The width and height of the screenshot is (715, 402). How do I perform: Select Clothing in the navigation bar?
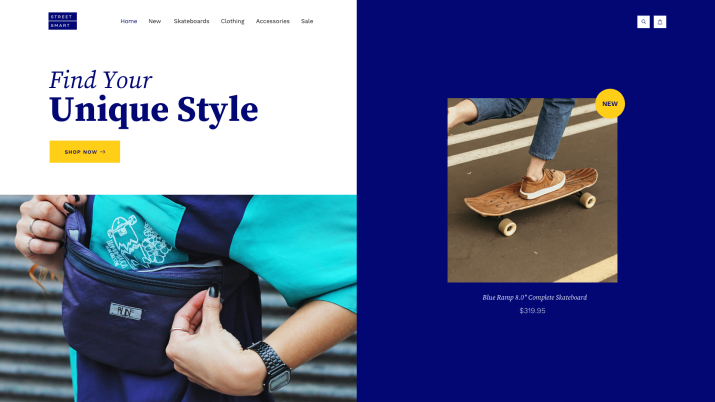pos(233,21)
